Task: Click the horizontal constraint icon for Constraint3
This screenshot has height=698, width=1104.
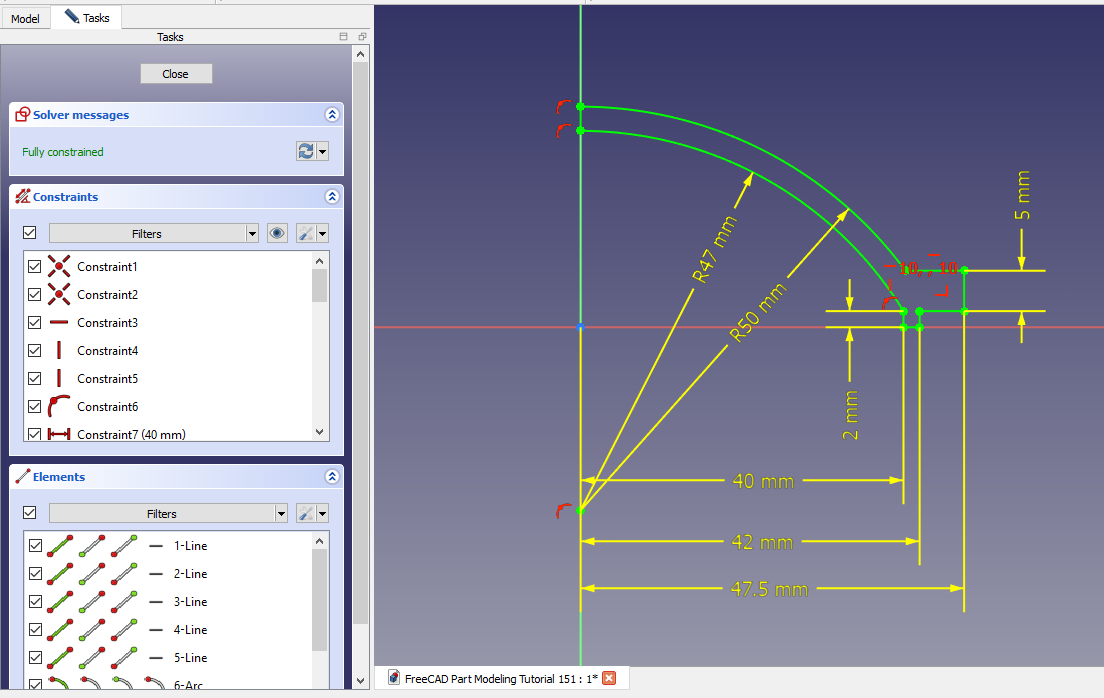Action: pyautogui.click(x=59, y=323)
